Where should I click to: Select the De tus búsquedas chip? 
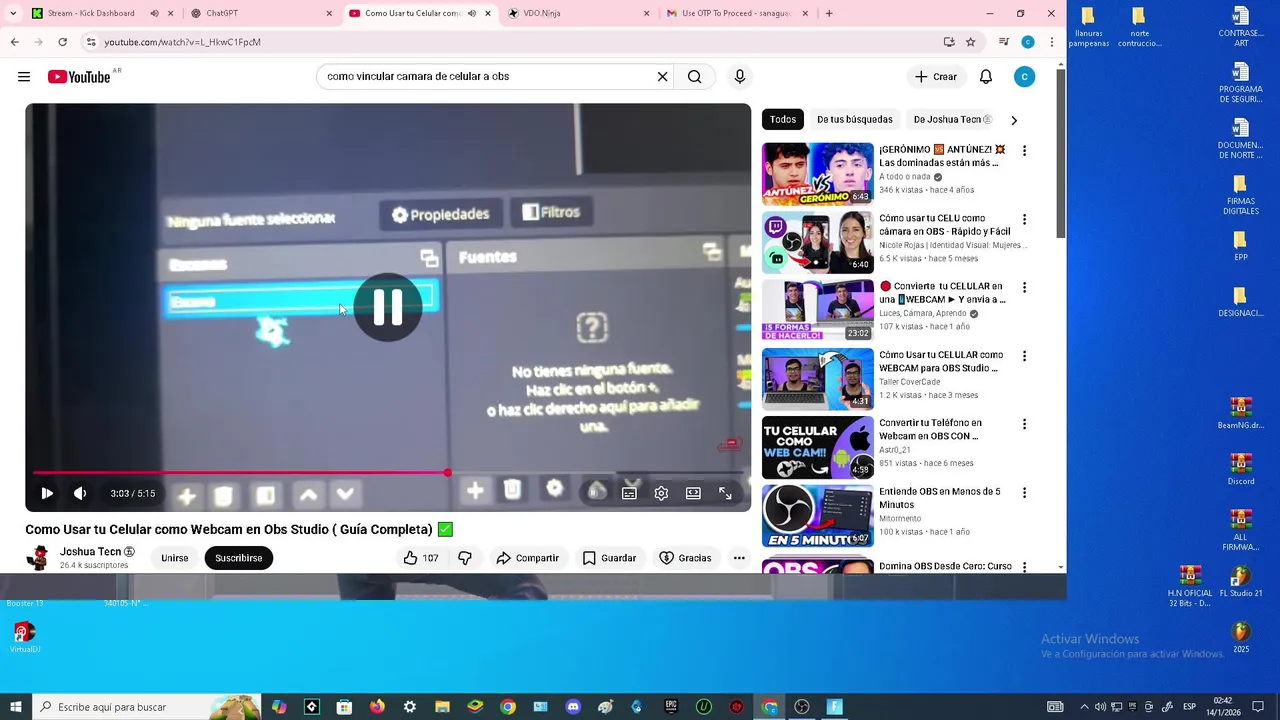click(855, 119)
